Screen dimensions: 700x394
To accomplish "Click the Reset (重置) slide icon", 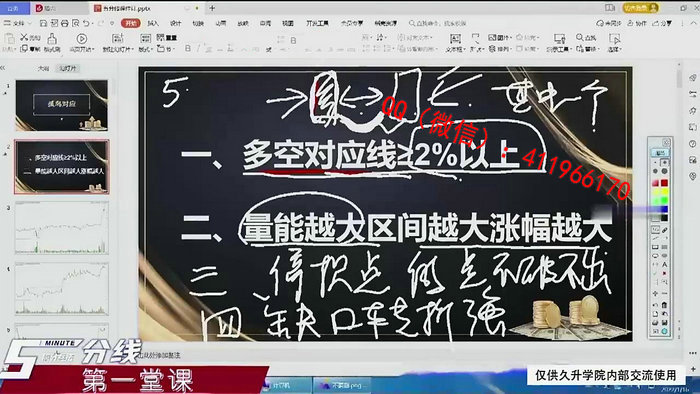I will tap(161, 38).
